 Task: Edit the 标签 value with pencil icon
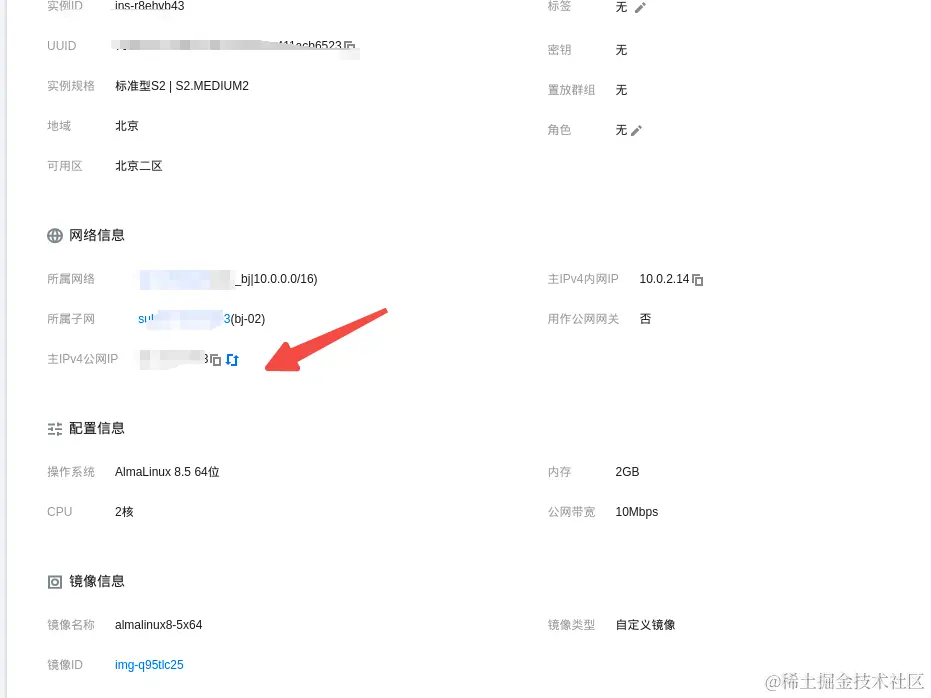(x=640, y=8)
